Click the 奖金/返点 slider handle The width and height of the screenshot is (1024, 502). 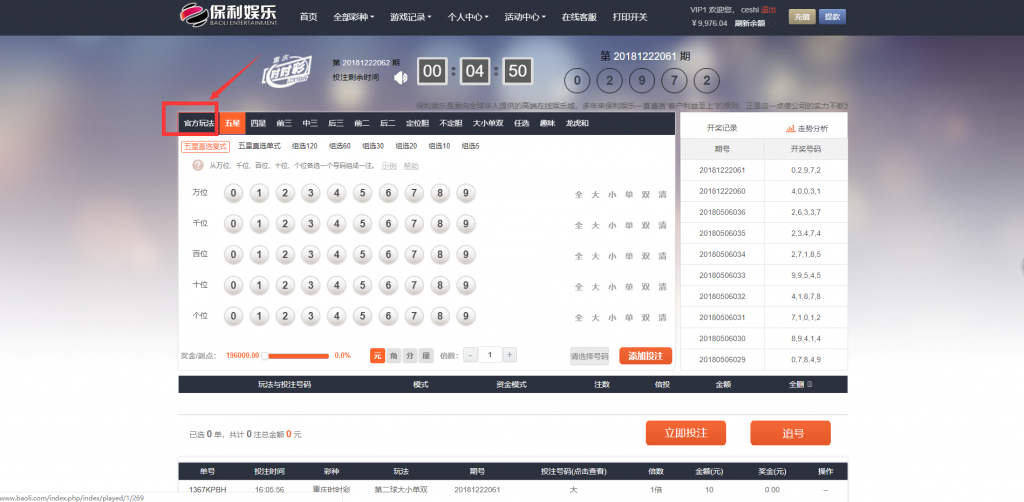265,355
